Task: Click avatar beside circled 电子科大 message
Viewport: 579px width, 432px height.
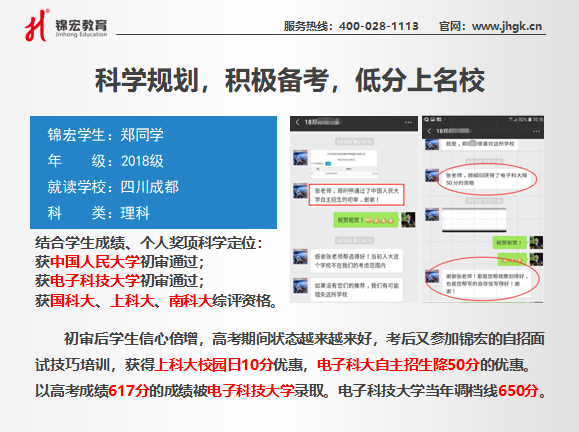Action: coord(432,175)
